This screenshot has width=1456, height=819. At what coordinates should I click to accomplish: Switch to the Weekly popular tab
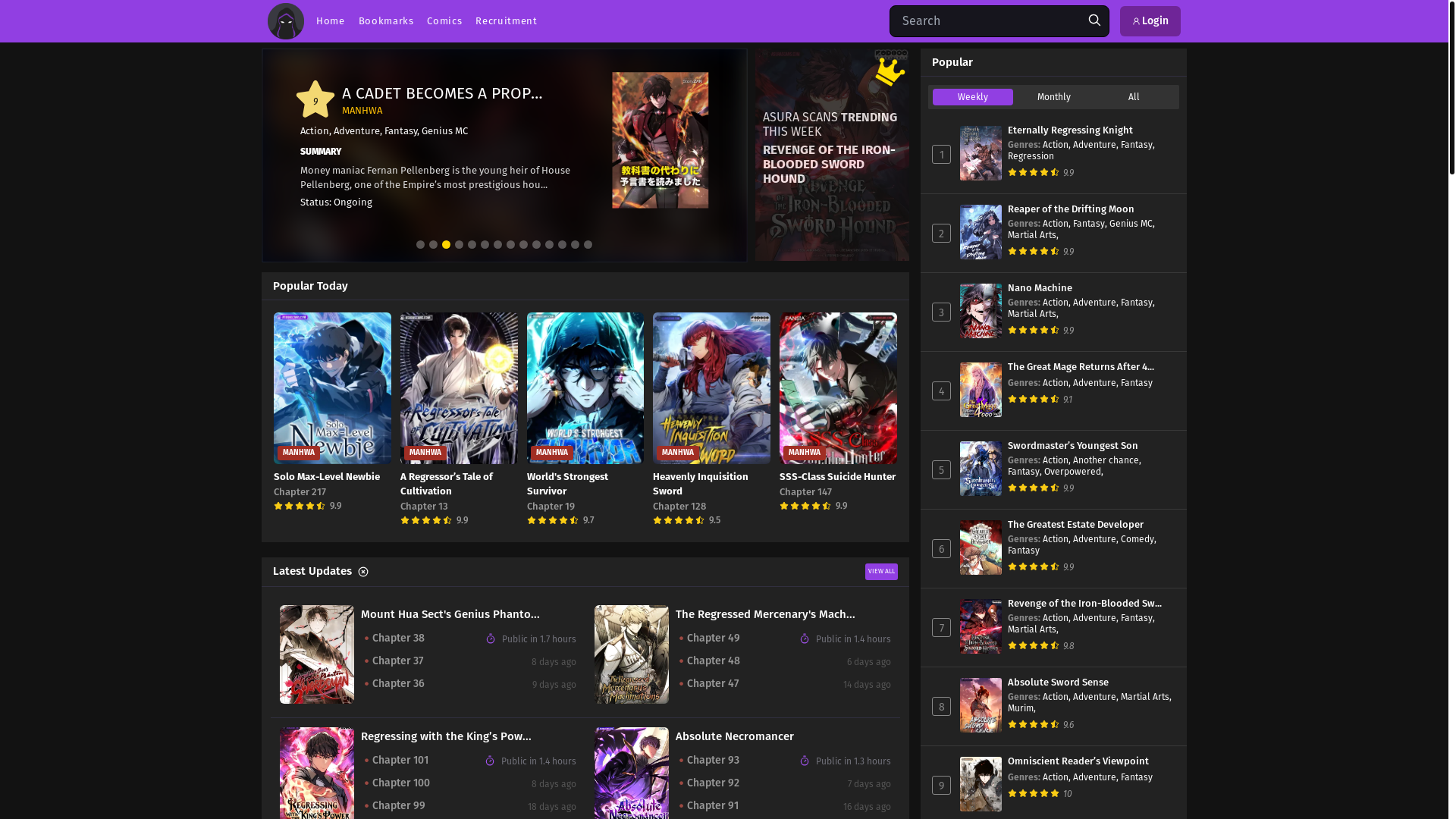point(973,97)
